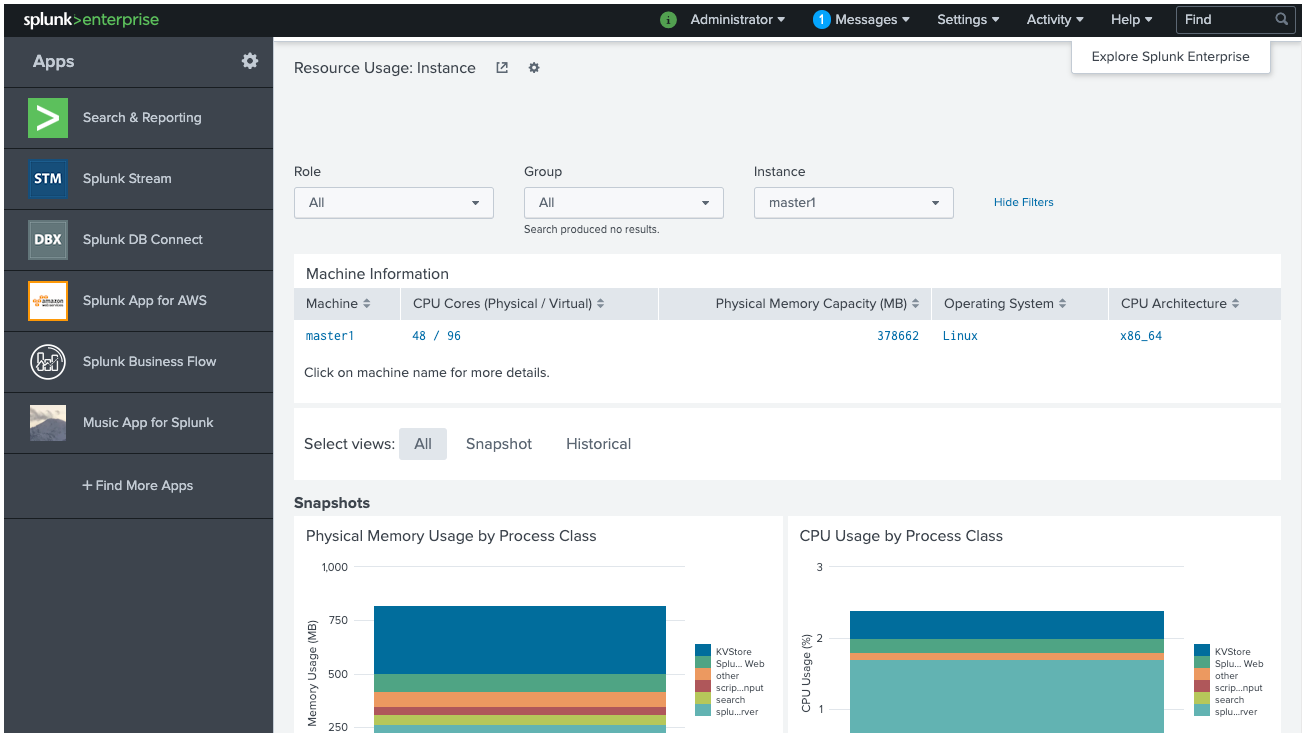Viewport: 1306px width, 737px height.
Task: Click the Apps management gear icon
Action: 249,60
